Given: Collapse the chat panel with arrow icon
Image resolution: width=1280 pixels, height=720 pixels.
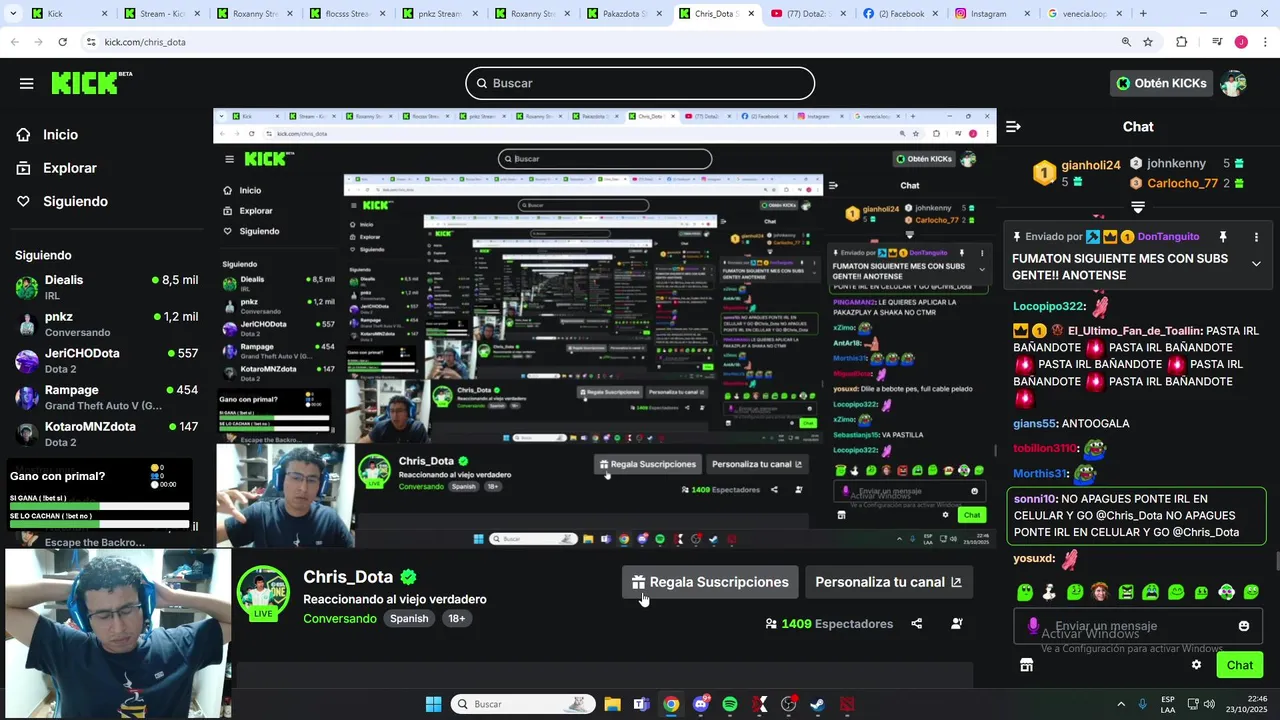Looking at the screenshot, I should pos(1013,127).
